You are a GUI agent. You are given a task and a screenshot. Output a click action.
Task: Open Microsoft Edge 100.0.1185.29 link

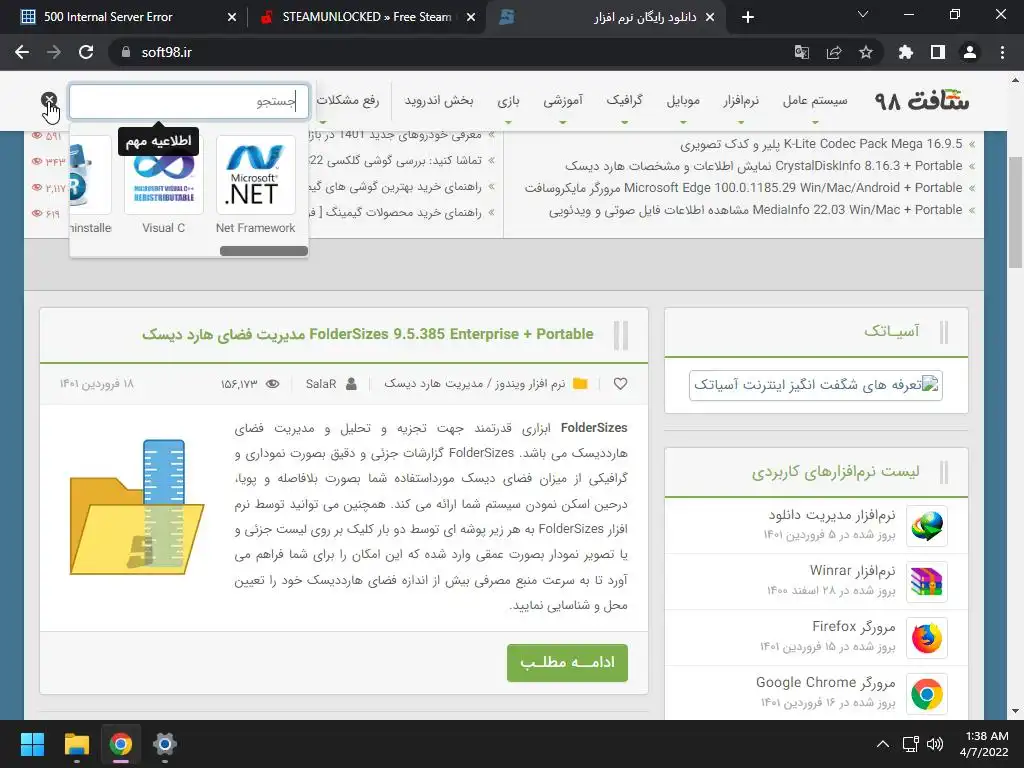click(x=743, y=188)
